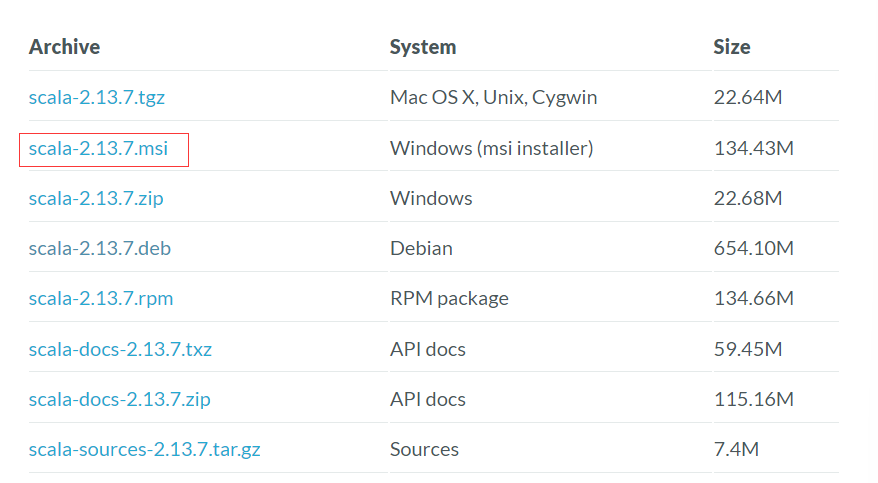Get the scala-2.13.7.deb Debian package
This screenshot has width=878, height=483.
99,249
